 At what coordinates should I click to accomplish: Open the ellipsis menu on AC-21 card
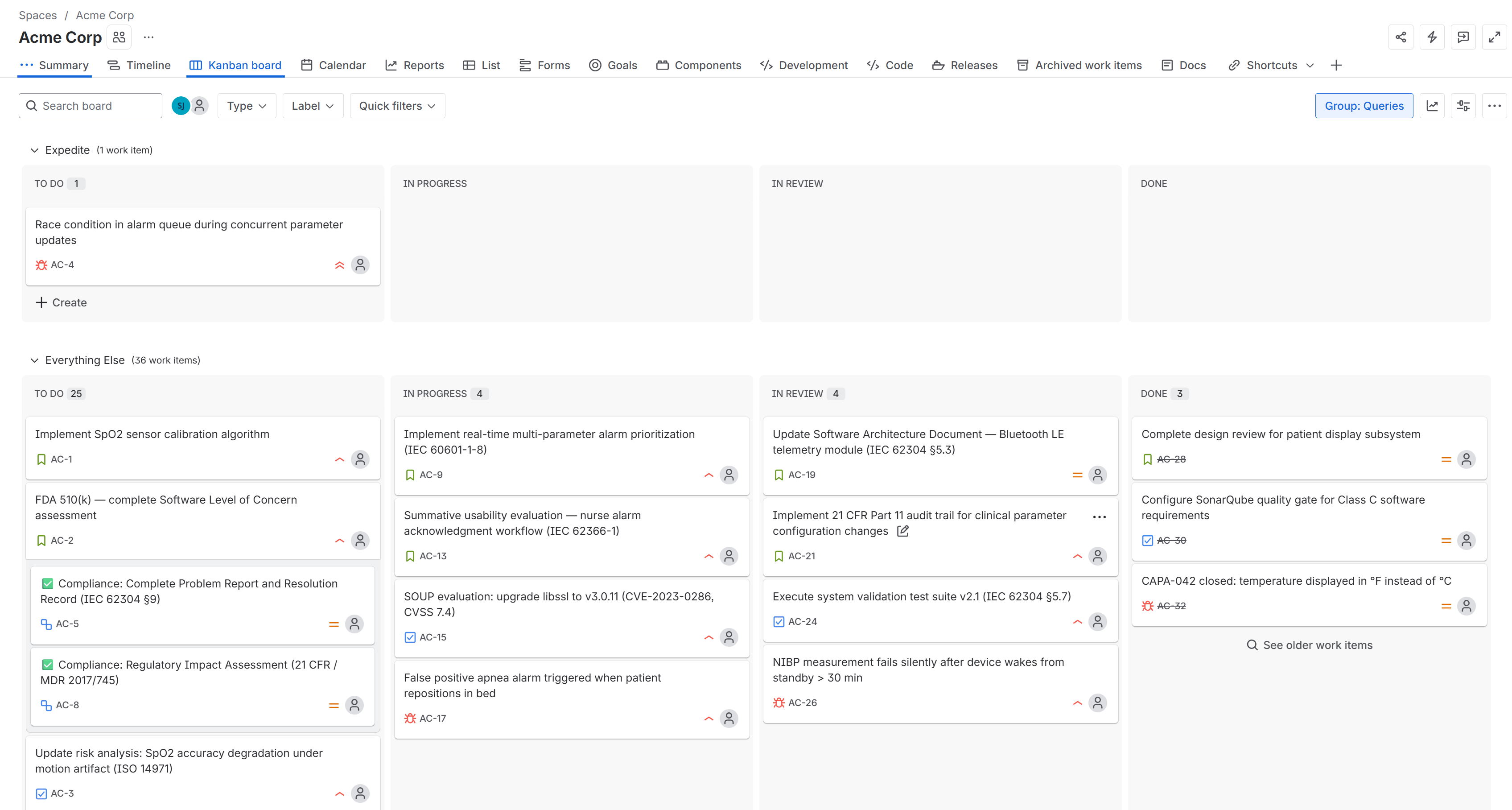1100,517
